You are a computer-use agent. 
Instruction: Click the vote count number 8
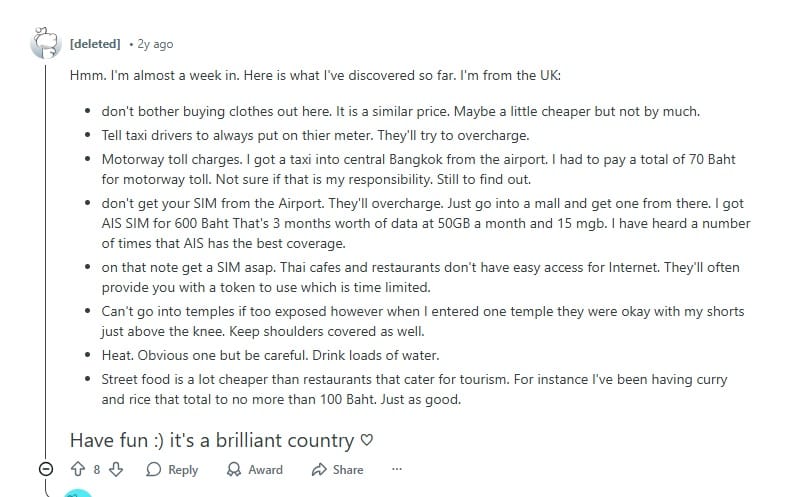pos(97,469)
